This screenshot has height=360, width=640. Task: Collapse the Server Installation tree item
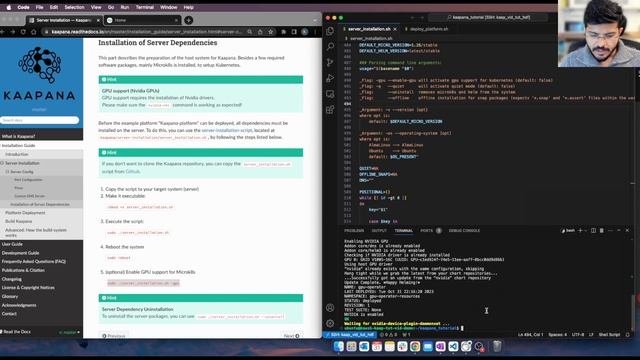click(2, 163)
